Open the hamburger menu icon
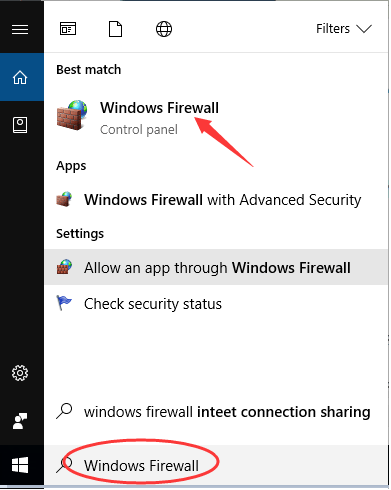The height and width of the screenshot is (490, 391). (20, 30)
